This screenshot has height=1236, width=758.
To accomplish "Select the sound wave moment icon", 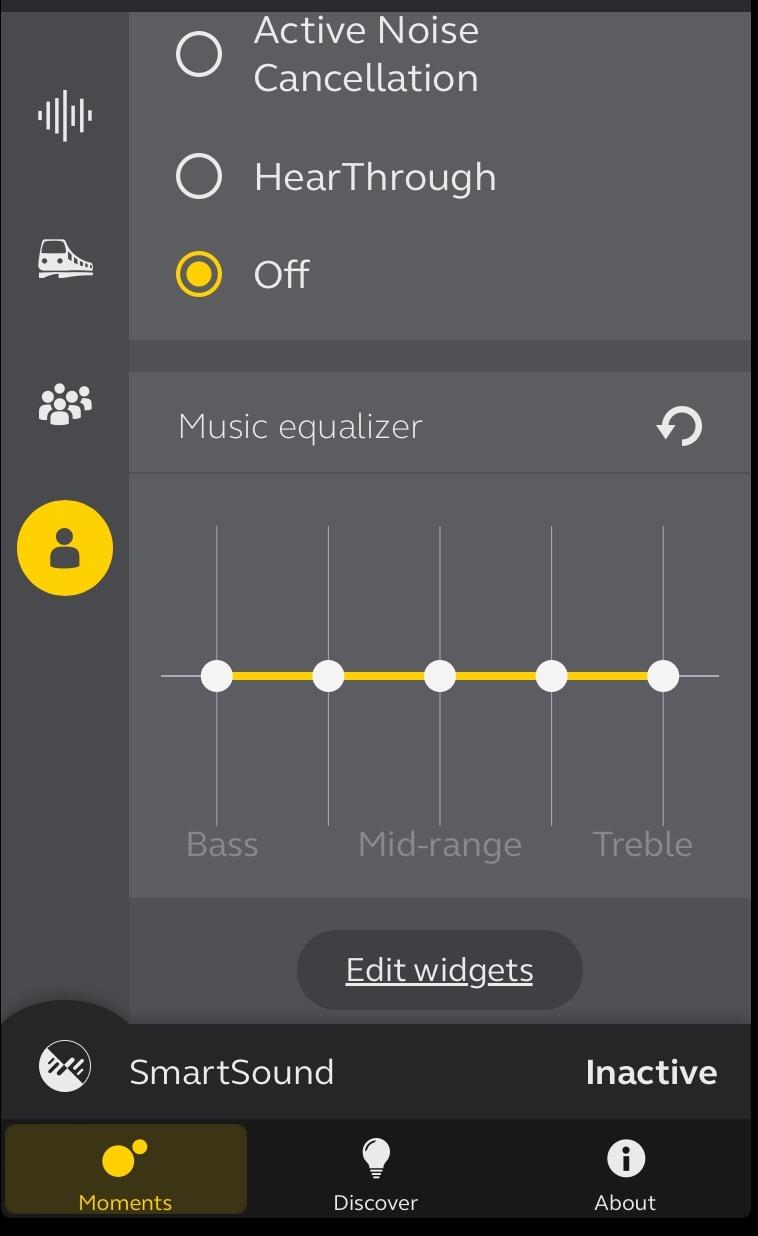I will tap(65, 116).
